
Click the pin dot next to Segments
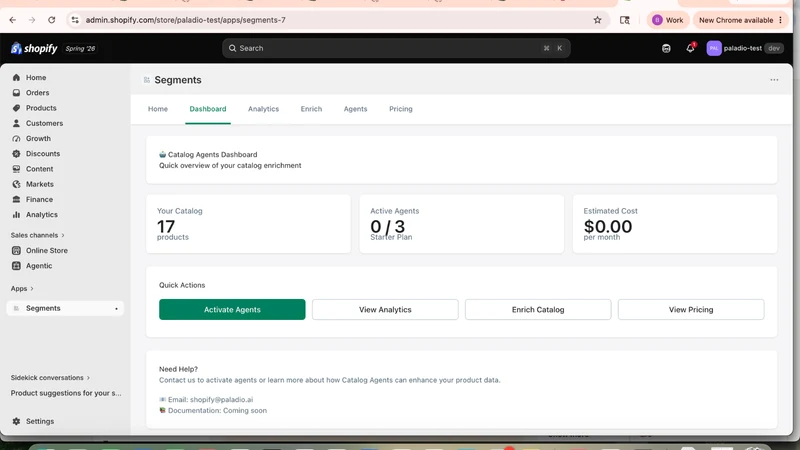coord(116,309)
